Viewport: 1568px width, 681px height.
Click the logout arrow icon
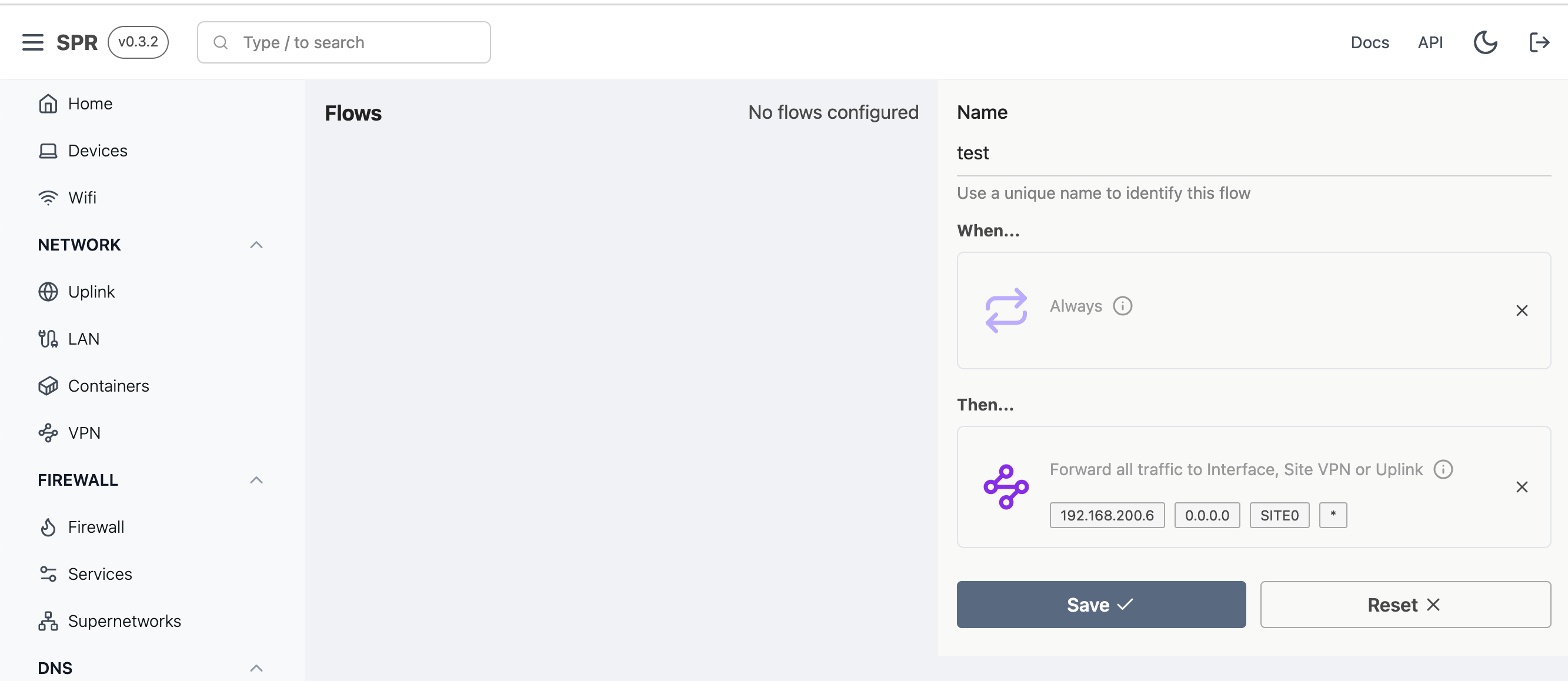coord(1539,42)
